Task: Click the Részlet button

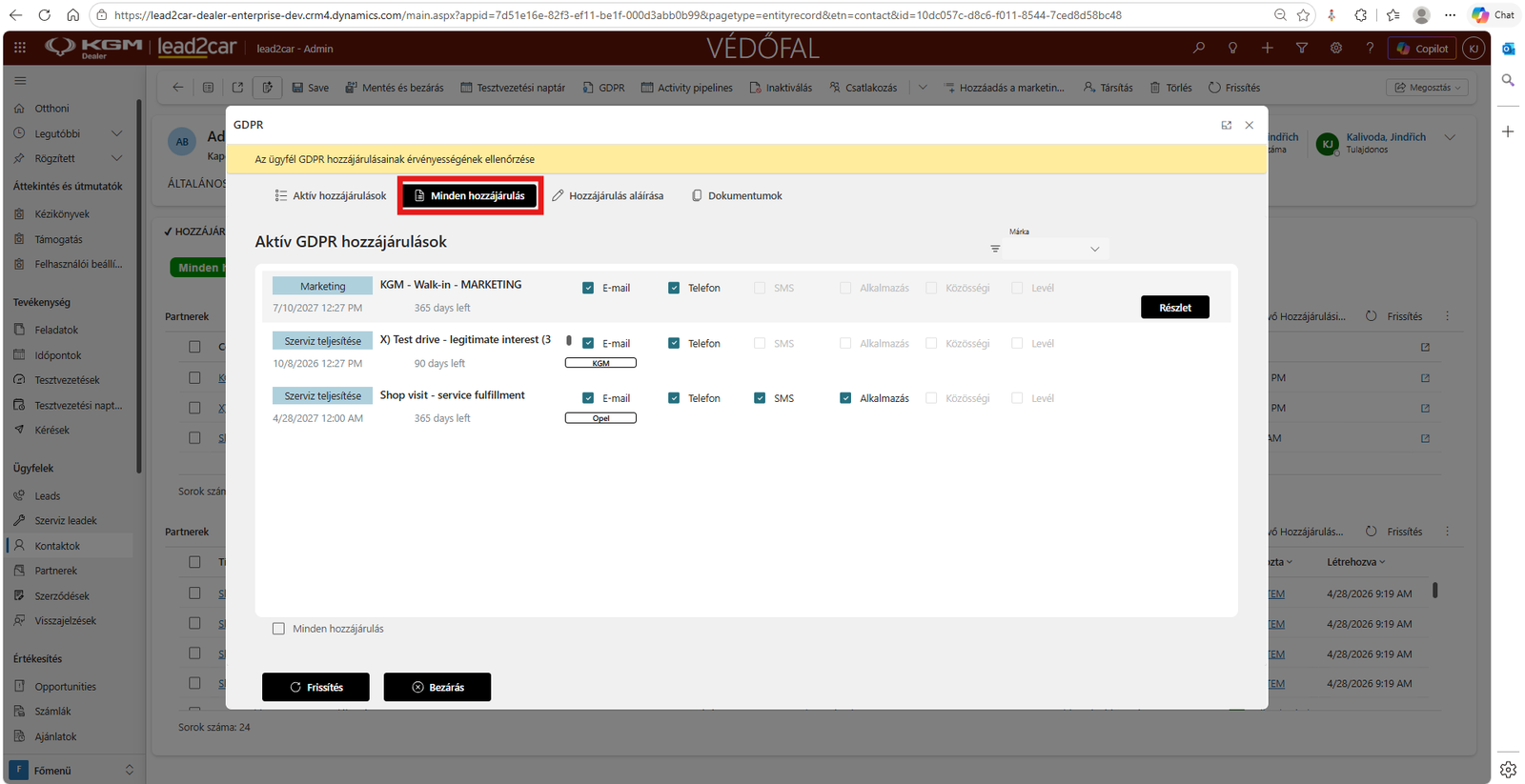Action: point(1175,307)
